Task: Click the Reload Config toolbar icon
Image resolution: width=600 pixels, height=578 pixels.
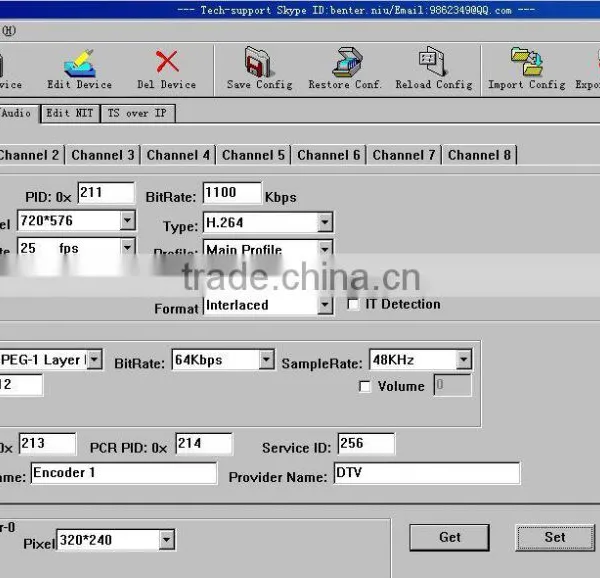Action: click(x=432, y=61)
